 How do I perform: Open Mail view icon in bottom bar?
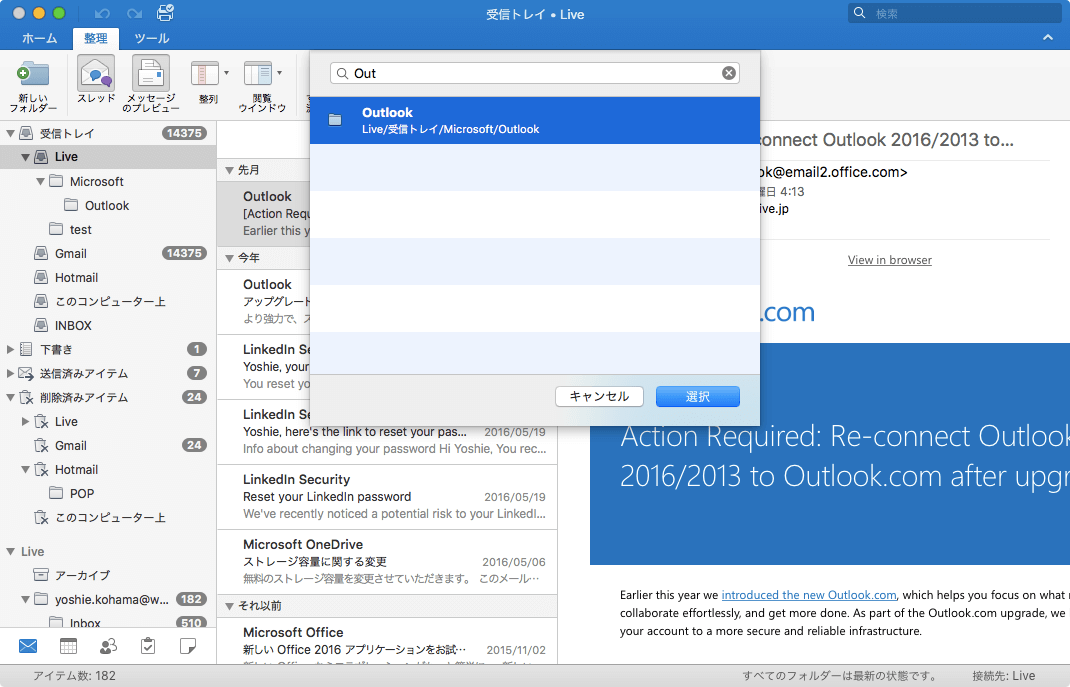tap(28, 645)
